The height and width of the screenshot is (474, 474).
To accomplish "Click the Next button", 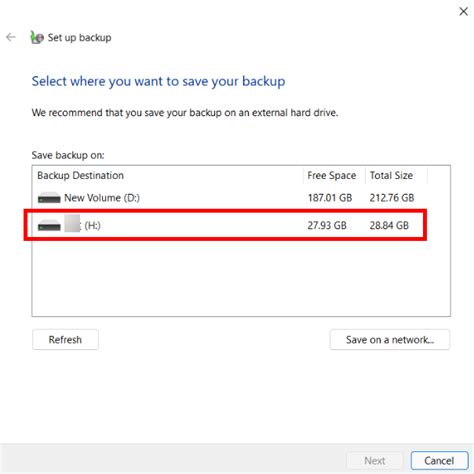I will coord(375,460).
